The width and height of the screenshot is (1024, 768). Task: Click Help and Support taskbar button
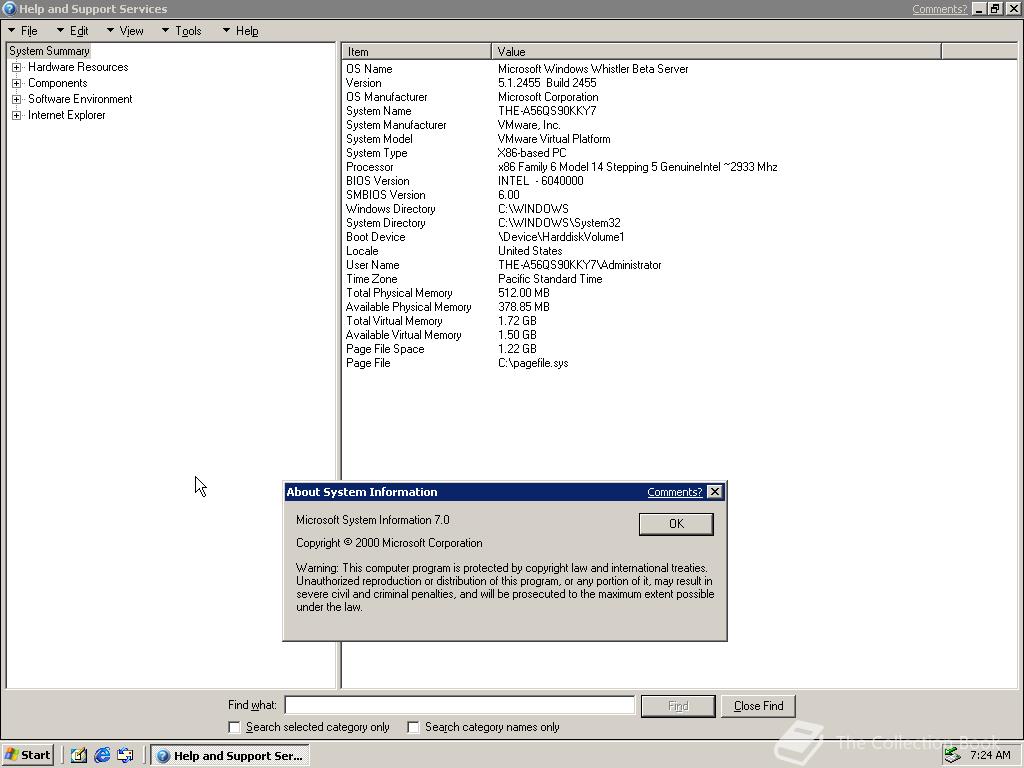pos(230,756)
